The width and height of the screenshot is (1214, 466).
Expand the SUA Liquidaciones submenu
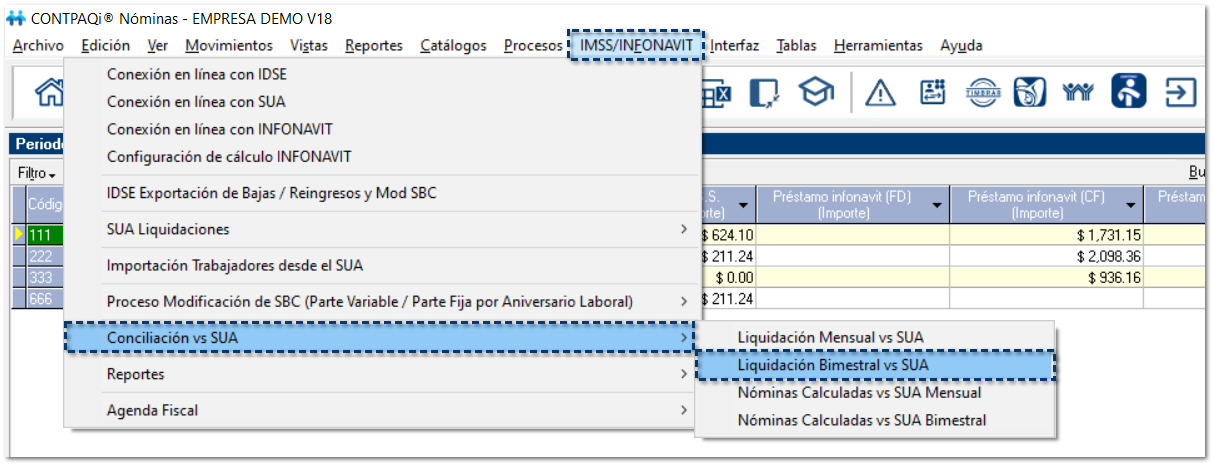(380, 229)
